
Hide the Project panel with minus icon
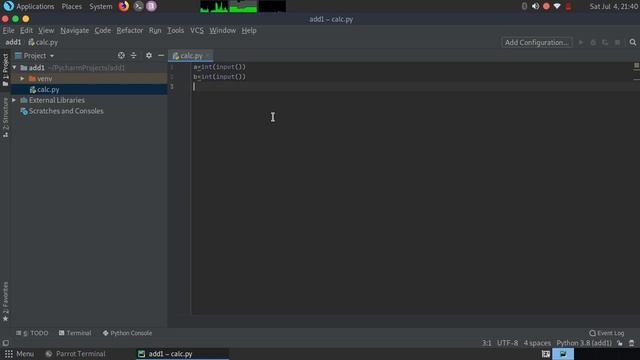(161, 56)
